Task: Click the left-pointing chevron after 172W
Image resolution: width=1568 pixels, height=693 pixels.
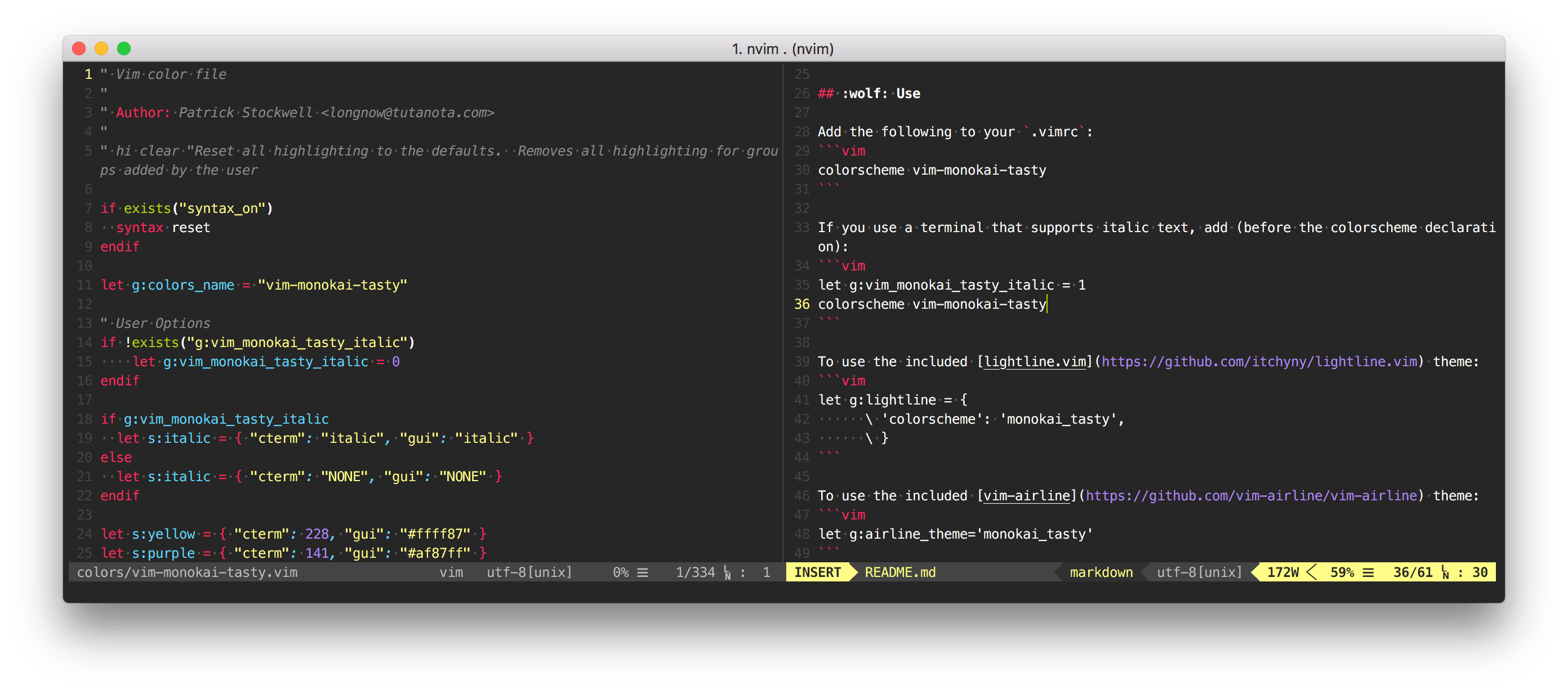Action: tap(1312, 572)
